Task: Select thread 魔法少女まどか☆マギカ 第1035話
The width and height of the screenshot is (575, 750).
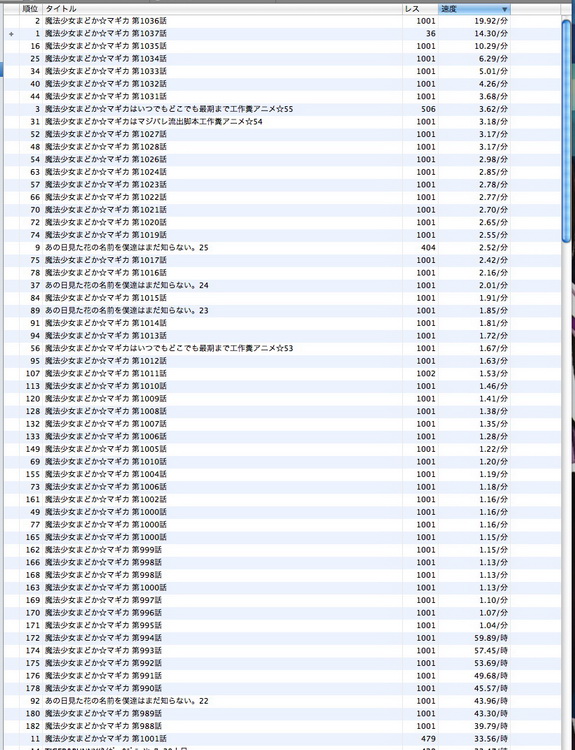Action: point(106,46)
